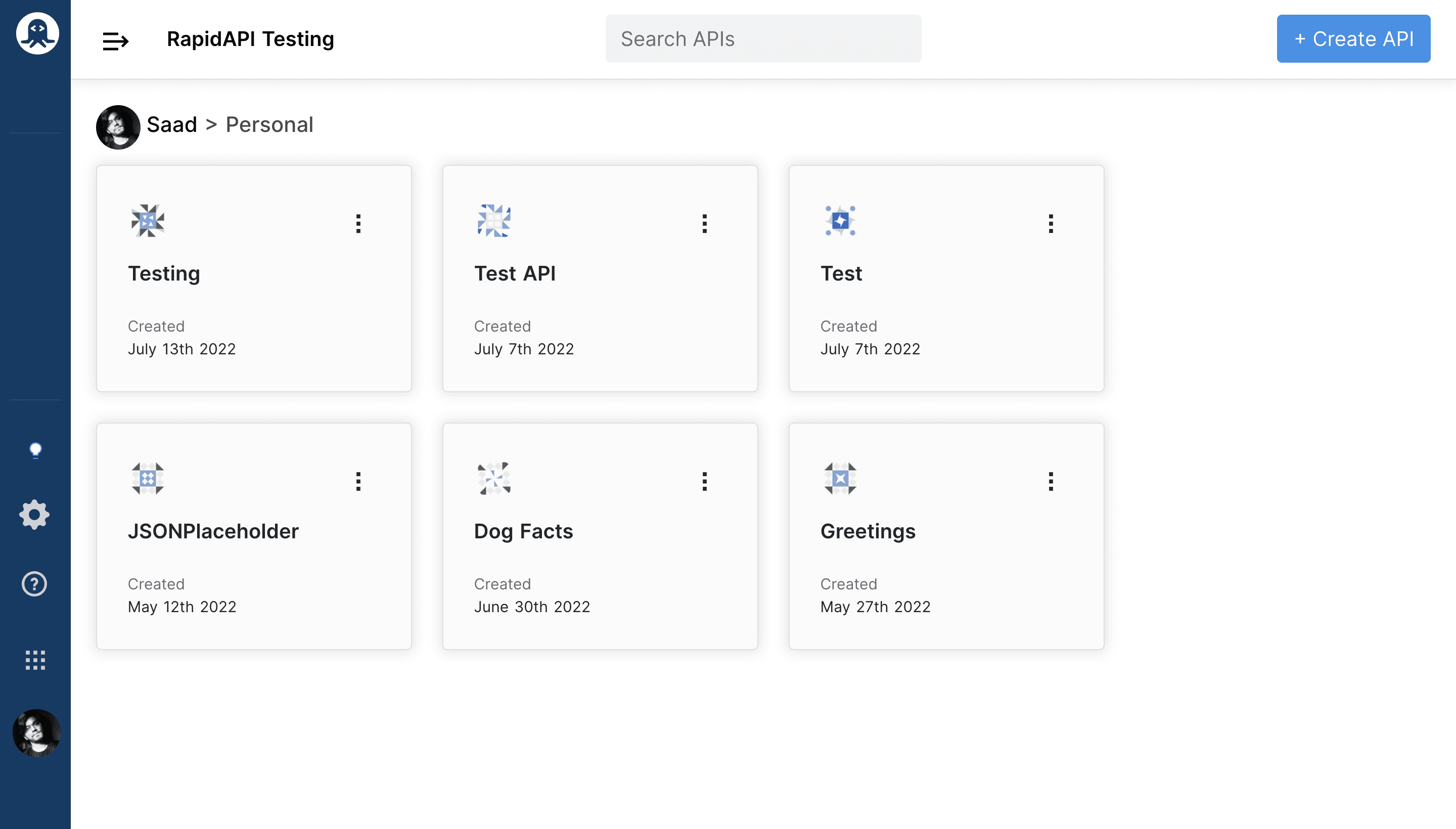Open the Dog Facts title
The height and width of the screenshot is (829, 1456).
[523, 531]
